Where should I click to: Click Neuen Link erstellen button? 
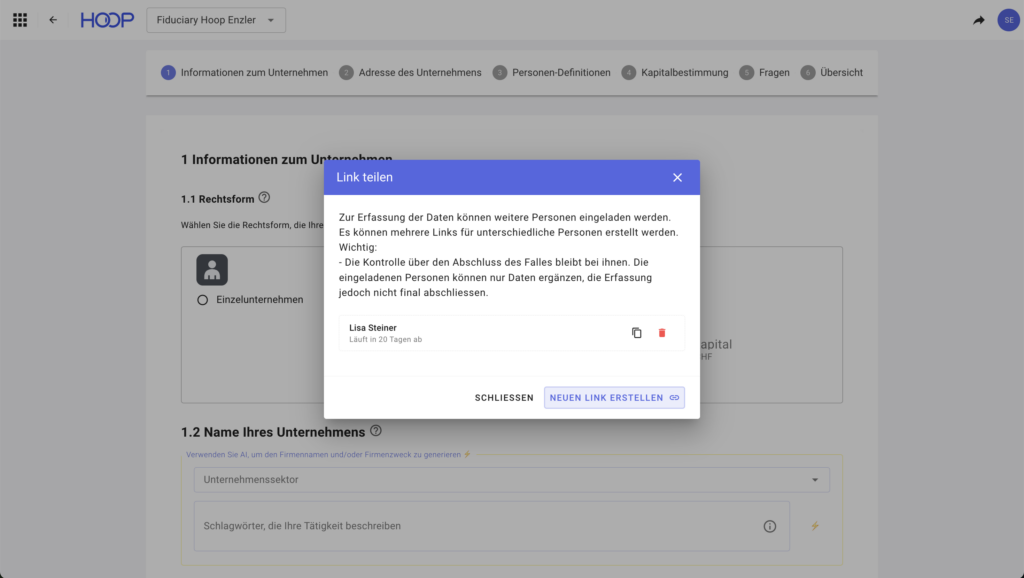(614, 398)
